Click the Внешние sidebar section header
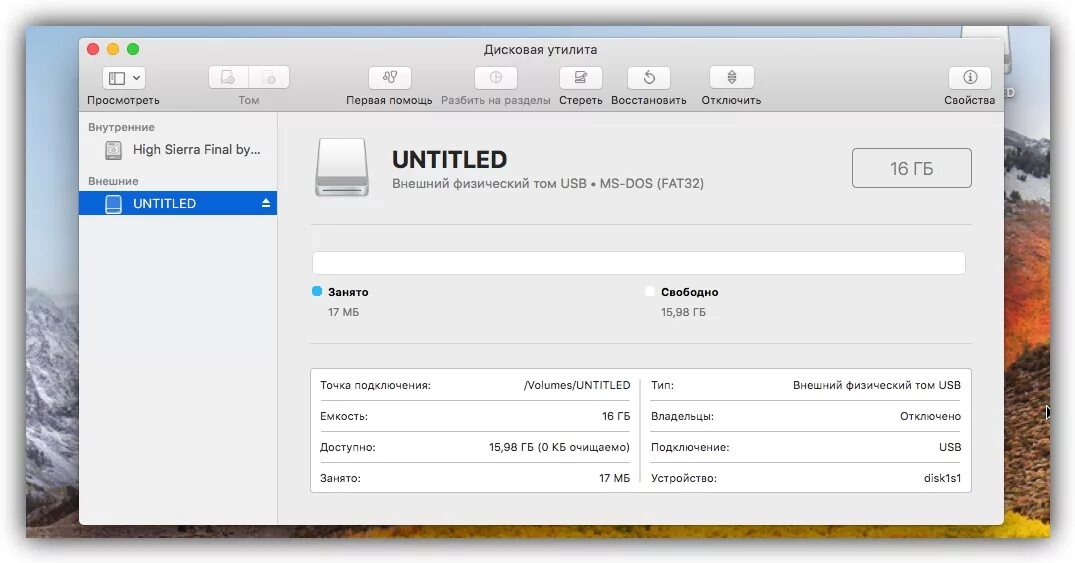The width and height of the screenshot is (1075, 563). pyautogui.click(x=113, y=181)
